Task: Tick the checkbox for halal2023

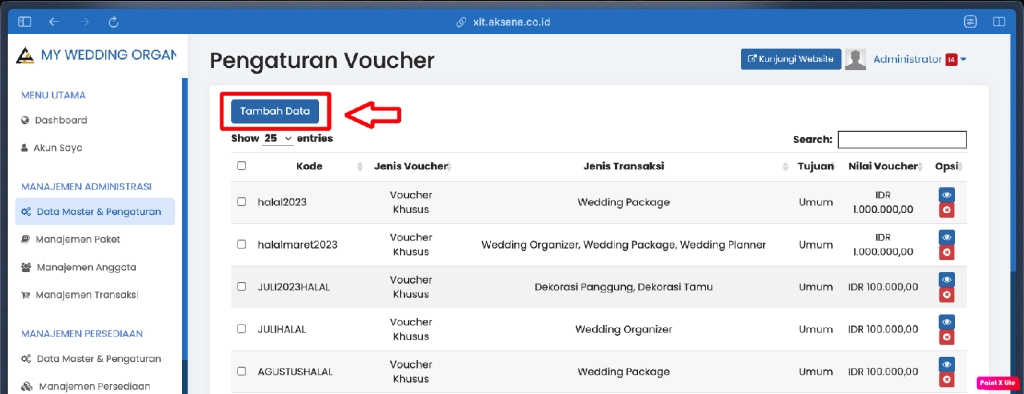Action: [x=241, y=202]
